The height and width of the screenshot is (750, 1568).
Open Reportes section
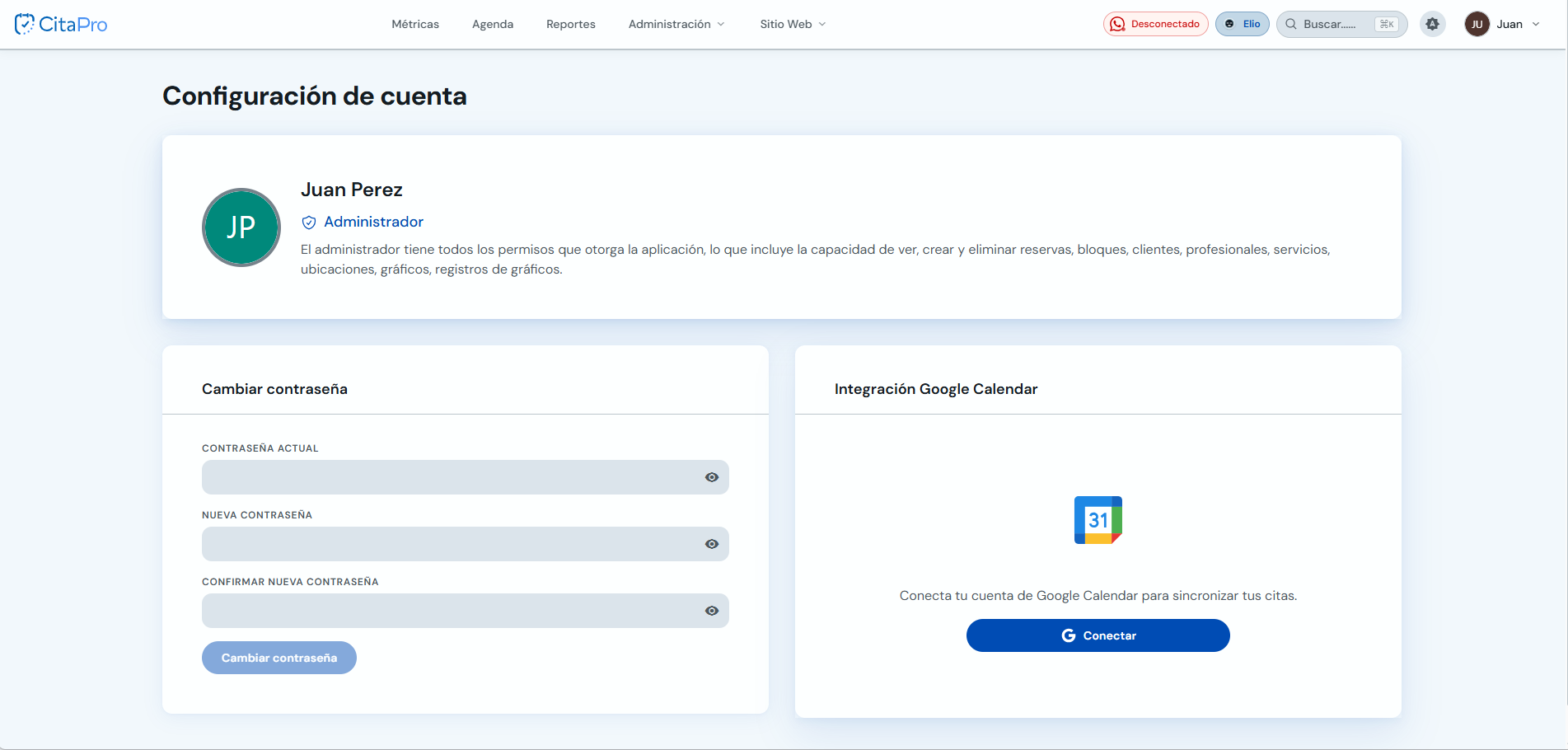point(571,24)
